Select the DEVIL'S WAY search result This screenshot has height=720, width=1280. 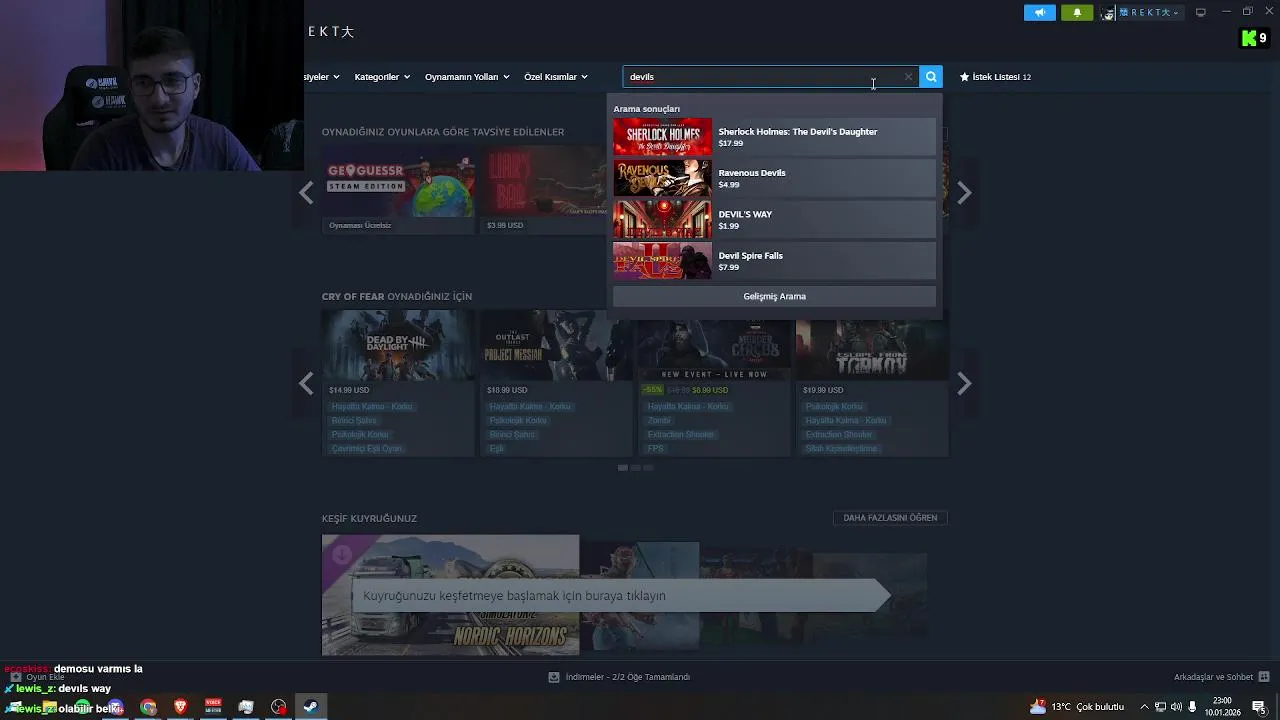coord(774,220)
